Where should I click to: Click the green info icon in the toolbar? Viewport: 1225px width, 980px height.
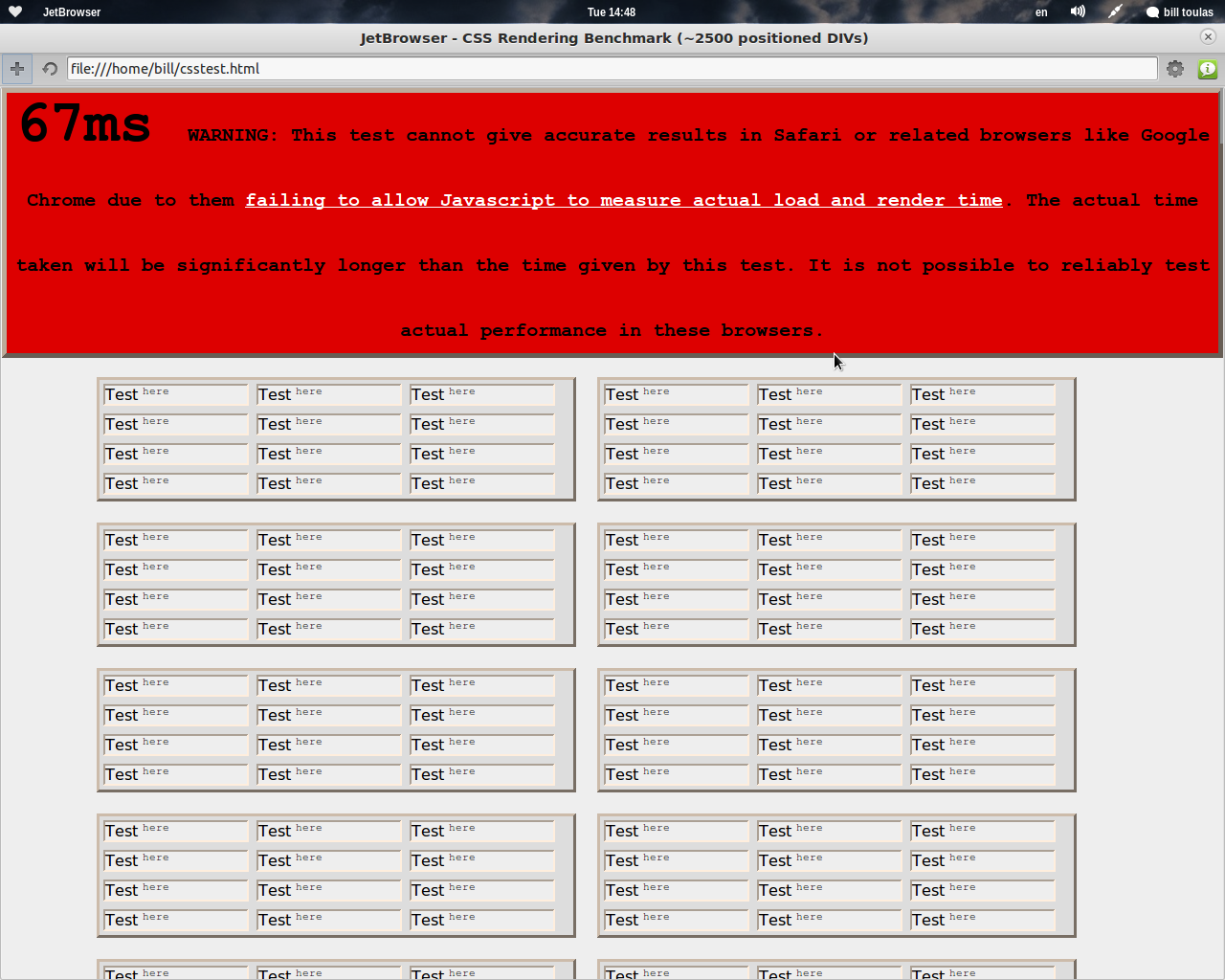(1208, 69)
